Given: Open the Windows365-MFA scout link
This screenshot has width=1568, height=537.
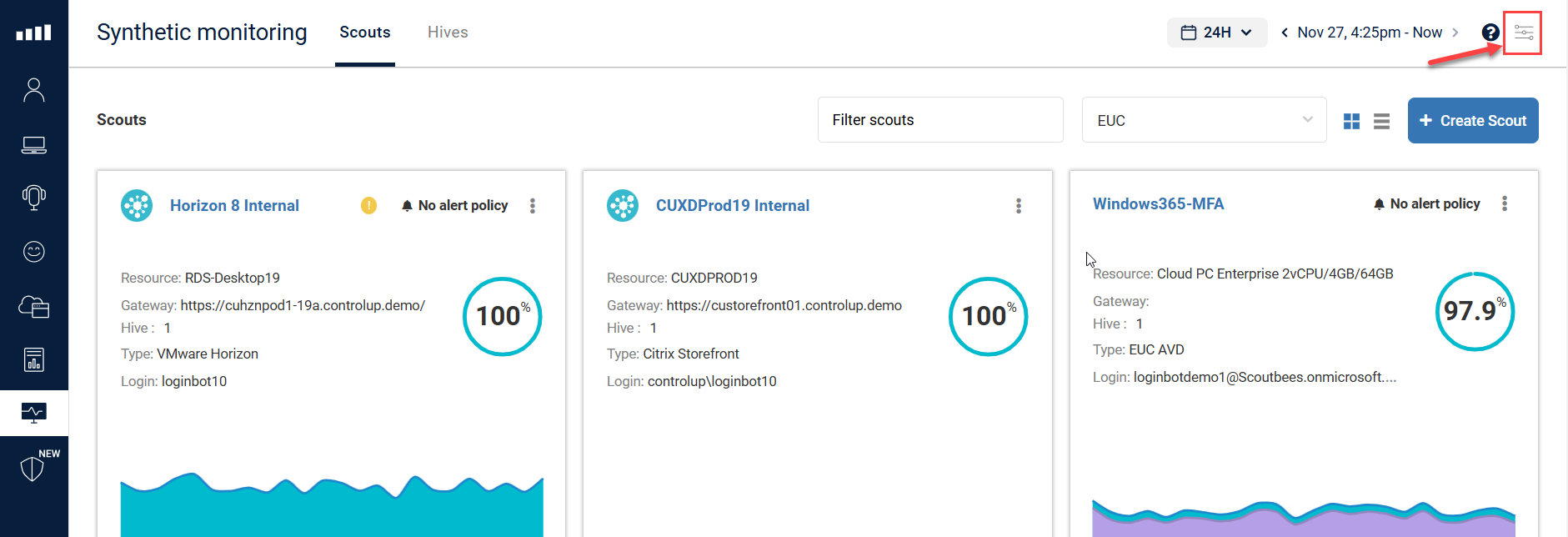Looking at the screenshot, I should click(x=1159, y=204).
